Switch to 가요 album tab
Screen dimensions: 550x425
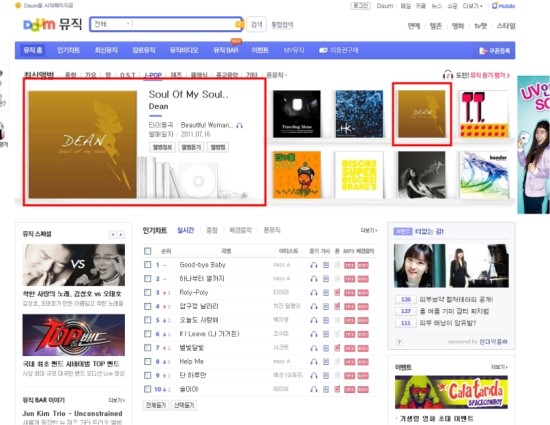point(90,75)
